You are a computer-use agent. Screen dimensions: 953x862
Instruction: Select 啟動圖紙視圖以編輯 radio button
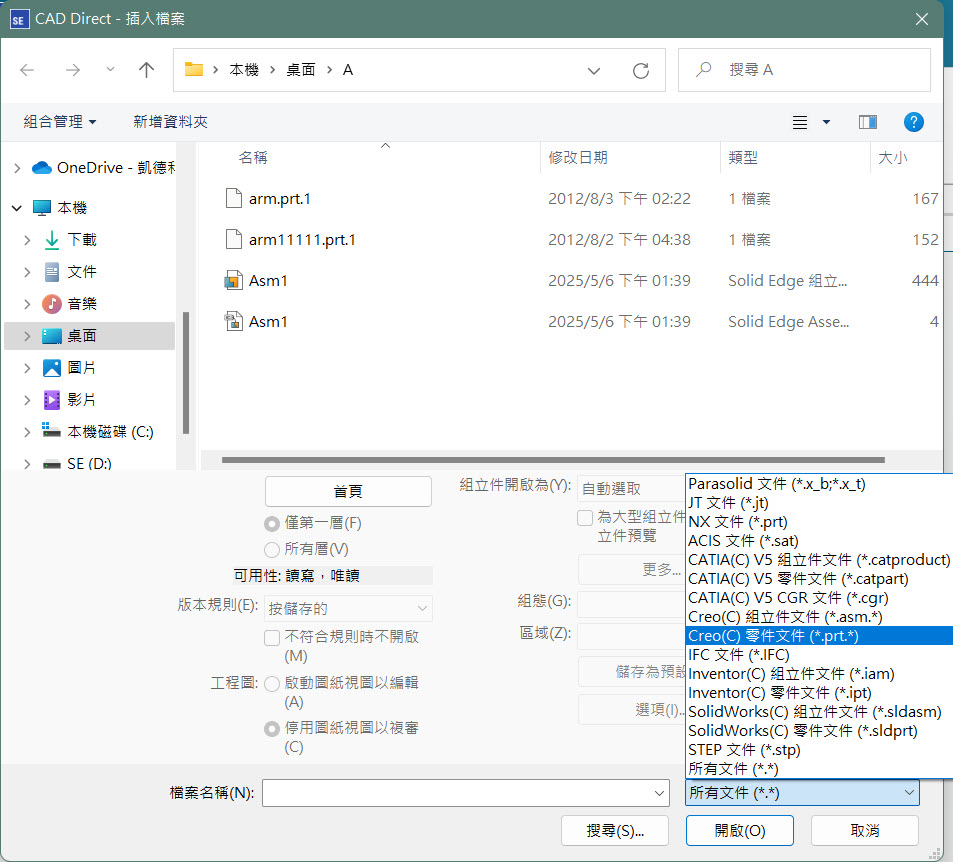click(x=272, y=684)
